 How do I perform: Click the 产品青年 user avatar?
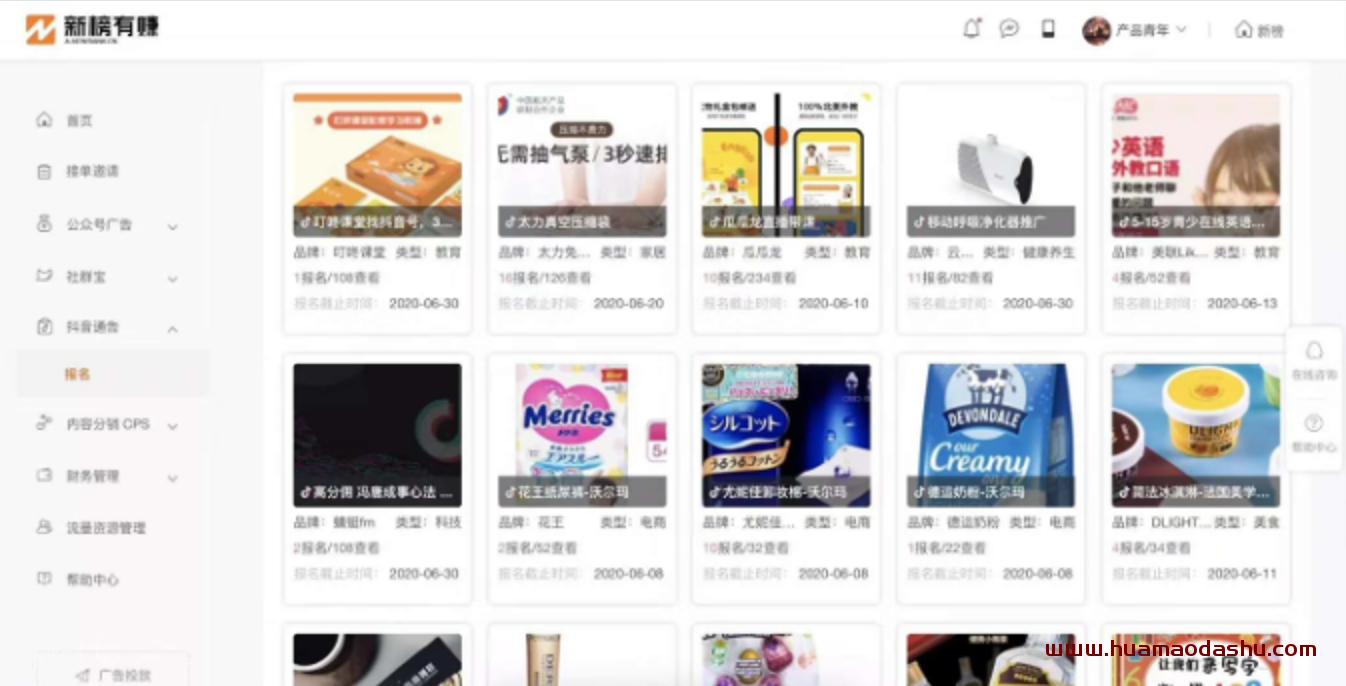1096,30
